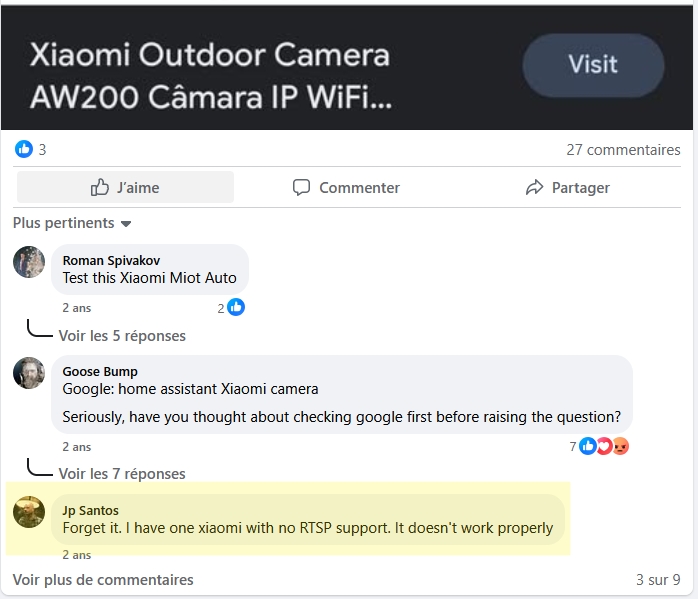Click the share arrow icon in Partager
The height and width of the screenshot is (599, 698).
tap(534, 187)
